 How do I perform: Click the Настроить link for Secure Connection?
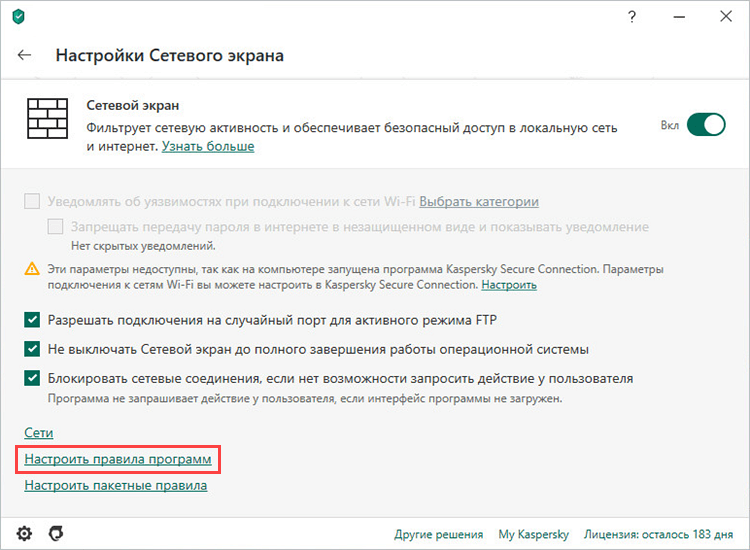coord(509,285)
